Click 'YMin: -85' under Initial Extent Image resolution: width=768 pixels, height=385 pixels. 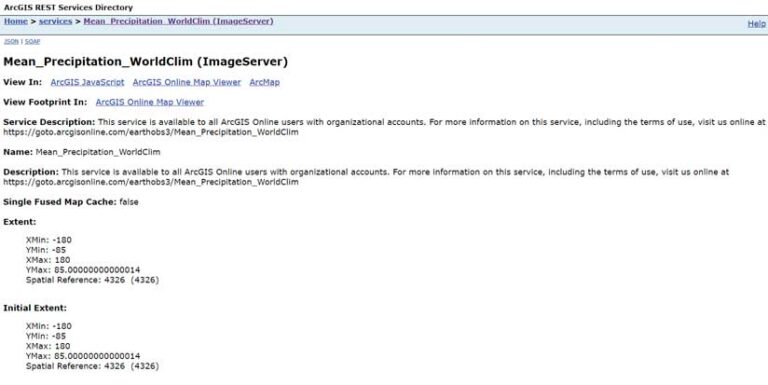tap(46, 337)
